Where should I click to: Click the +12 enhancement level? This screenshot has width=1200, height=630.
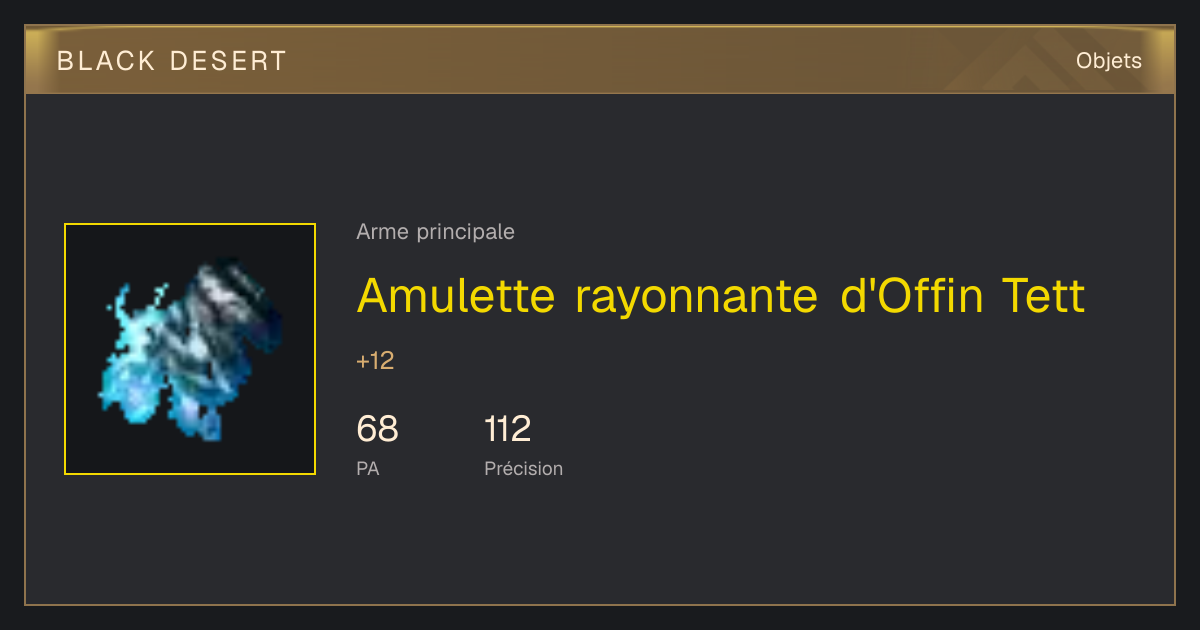(375, 361)
